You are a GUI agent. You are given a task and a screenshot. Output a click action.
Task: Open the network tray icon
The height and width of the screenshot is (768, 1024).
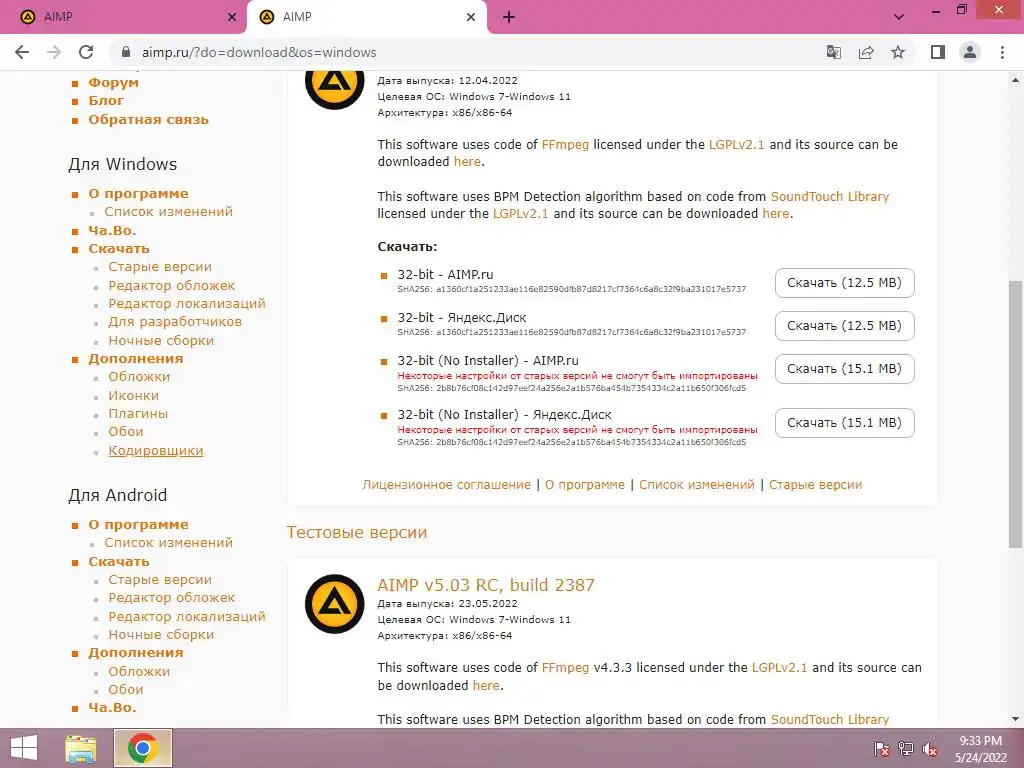906,749
